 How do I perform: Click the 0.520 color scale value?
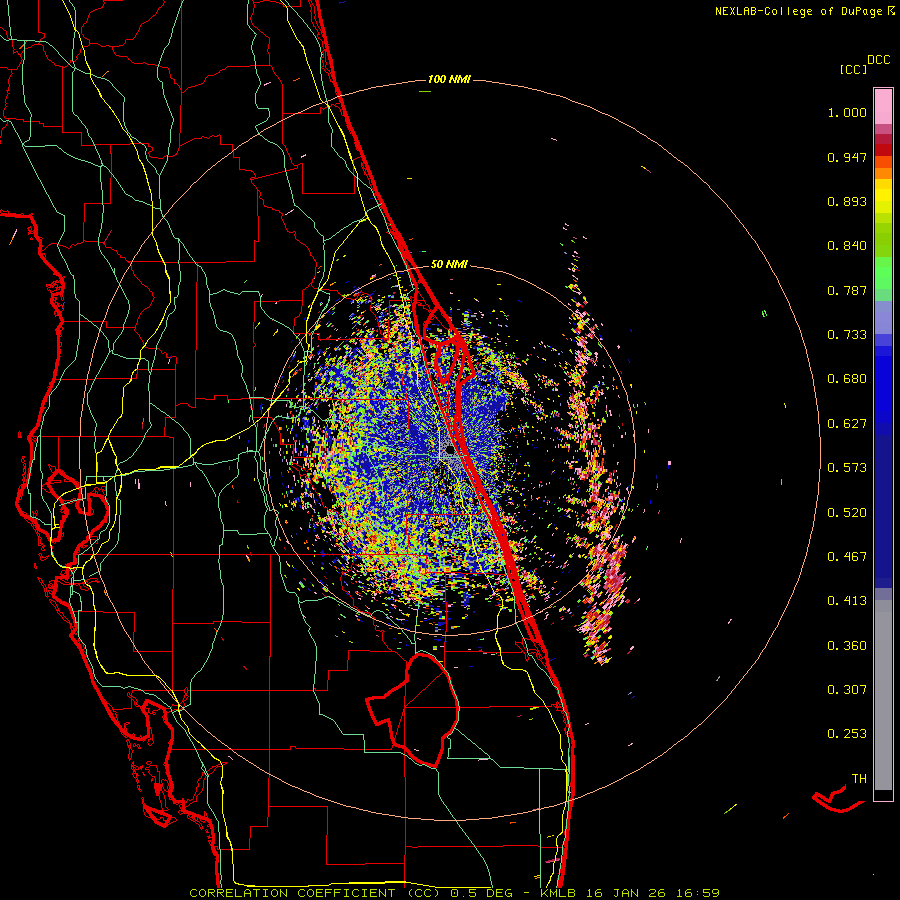point(847,513)
